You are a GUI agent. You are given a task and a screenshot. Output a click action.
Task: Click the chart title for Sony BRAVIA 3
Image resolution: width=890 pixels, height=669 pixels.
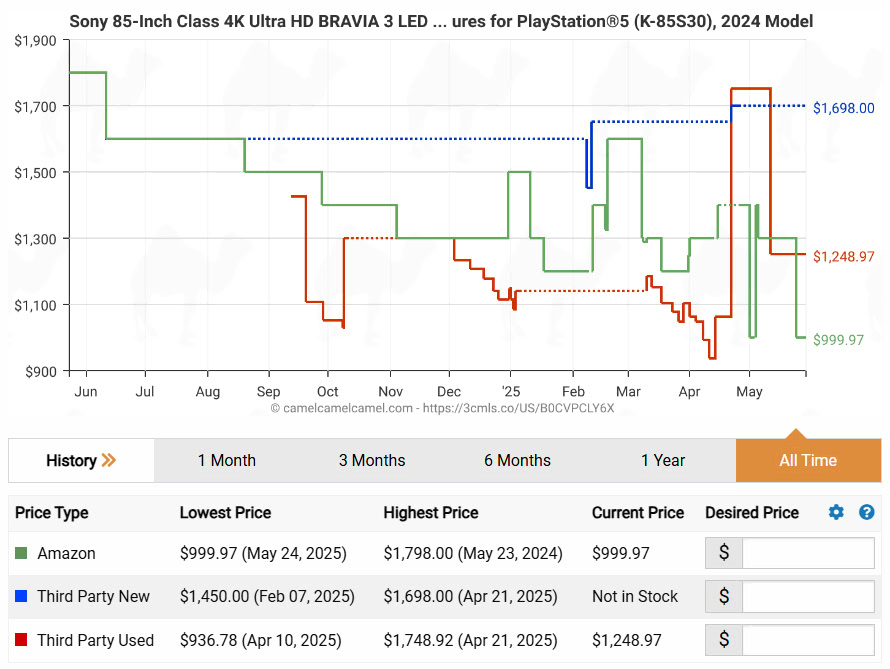tap(440, 21)
